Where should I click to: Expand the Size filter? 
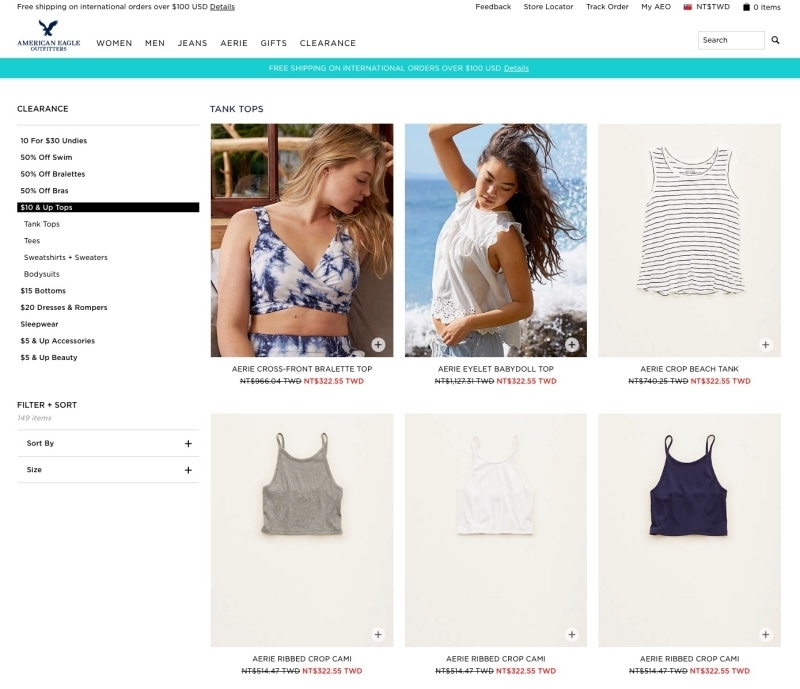(108, 470)
